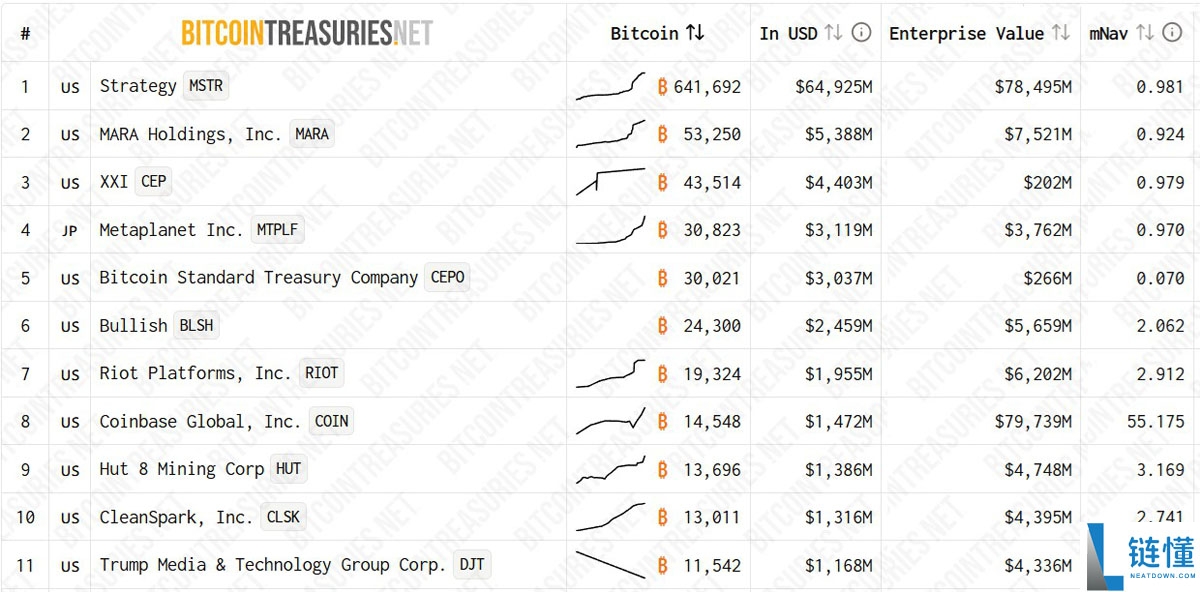Click the US country indicator on Bullish's row
The height and width of the screenshot is (592, 1200).
click(x=69, y=326)
